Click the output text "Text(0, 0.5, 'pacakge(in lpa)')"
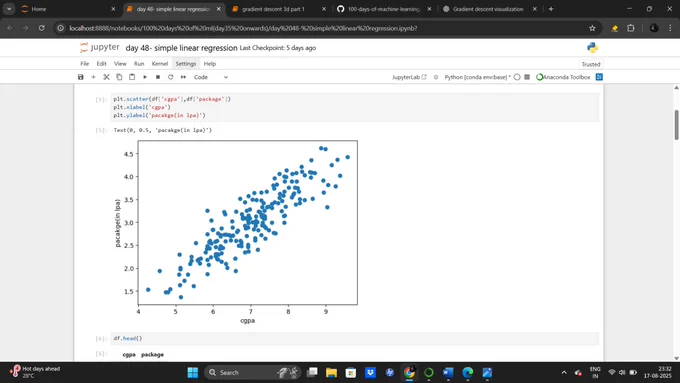Image resolution: width=680 pixels, height=383 pixels. (x=163, y=130)
